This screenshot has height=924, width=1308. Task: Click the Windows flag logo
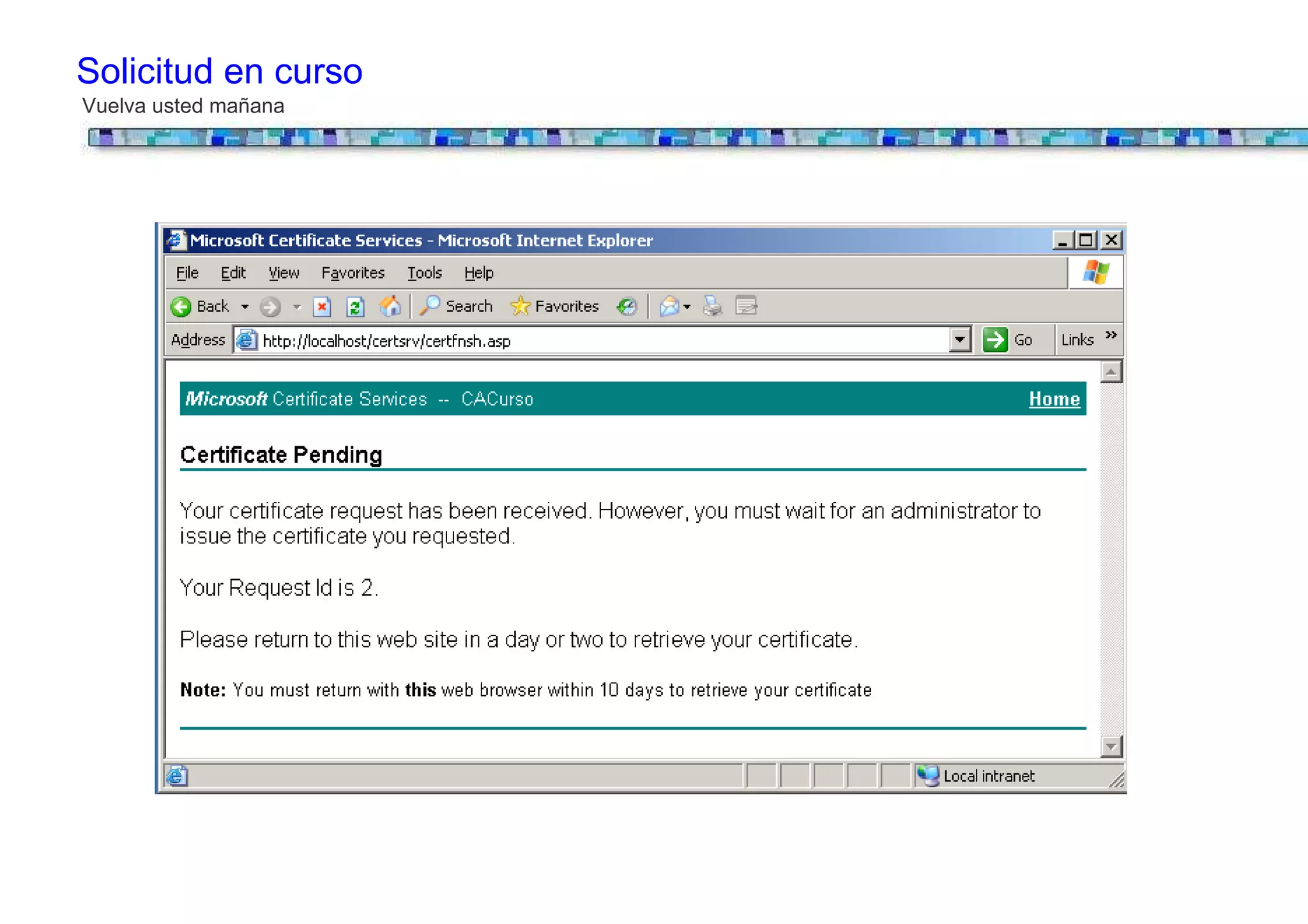tap(1096, 273)
